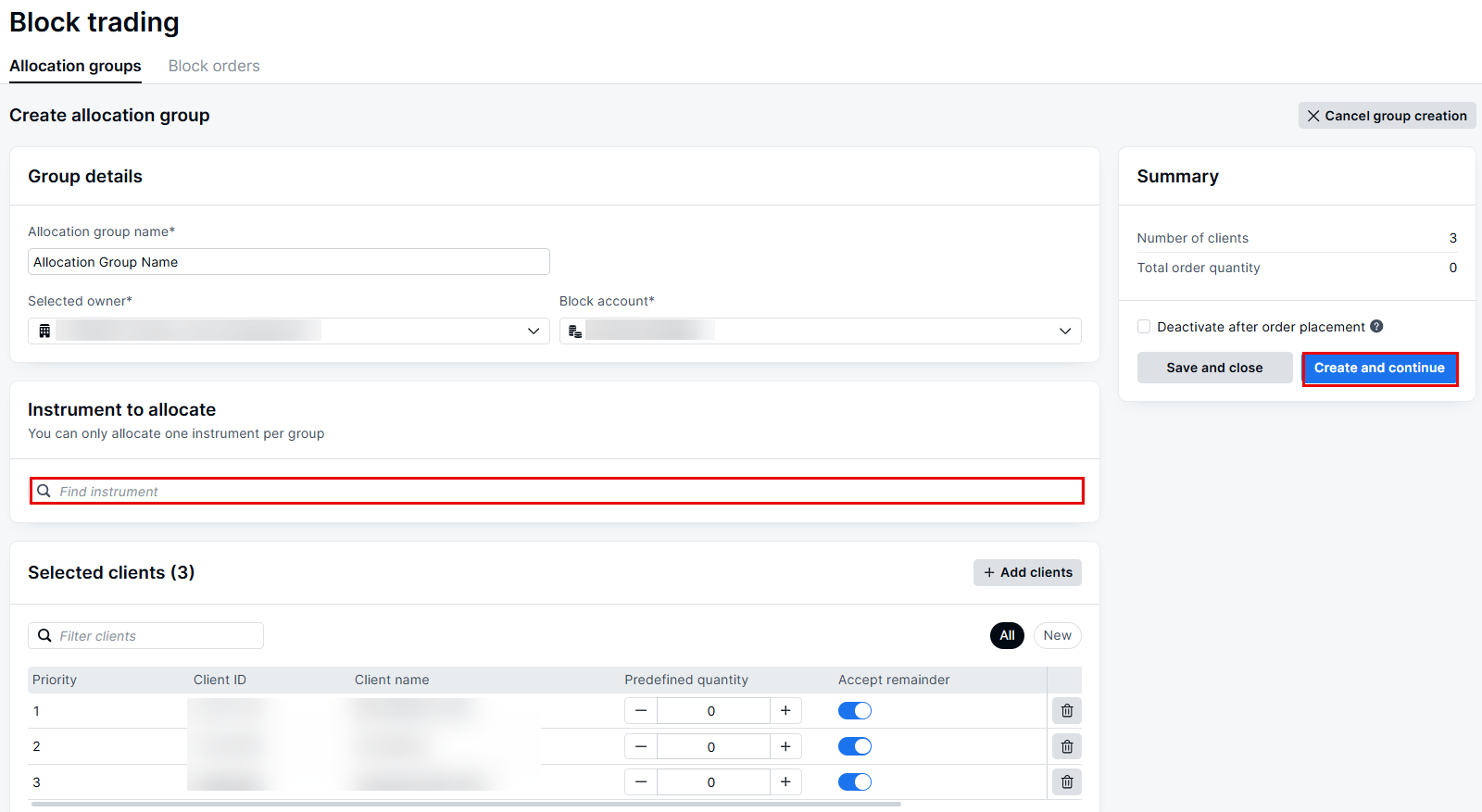The image size is (1482, 812).
Task: Click plus stepper on priority 3 client row
Action: [785, 782]
